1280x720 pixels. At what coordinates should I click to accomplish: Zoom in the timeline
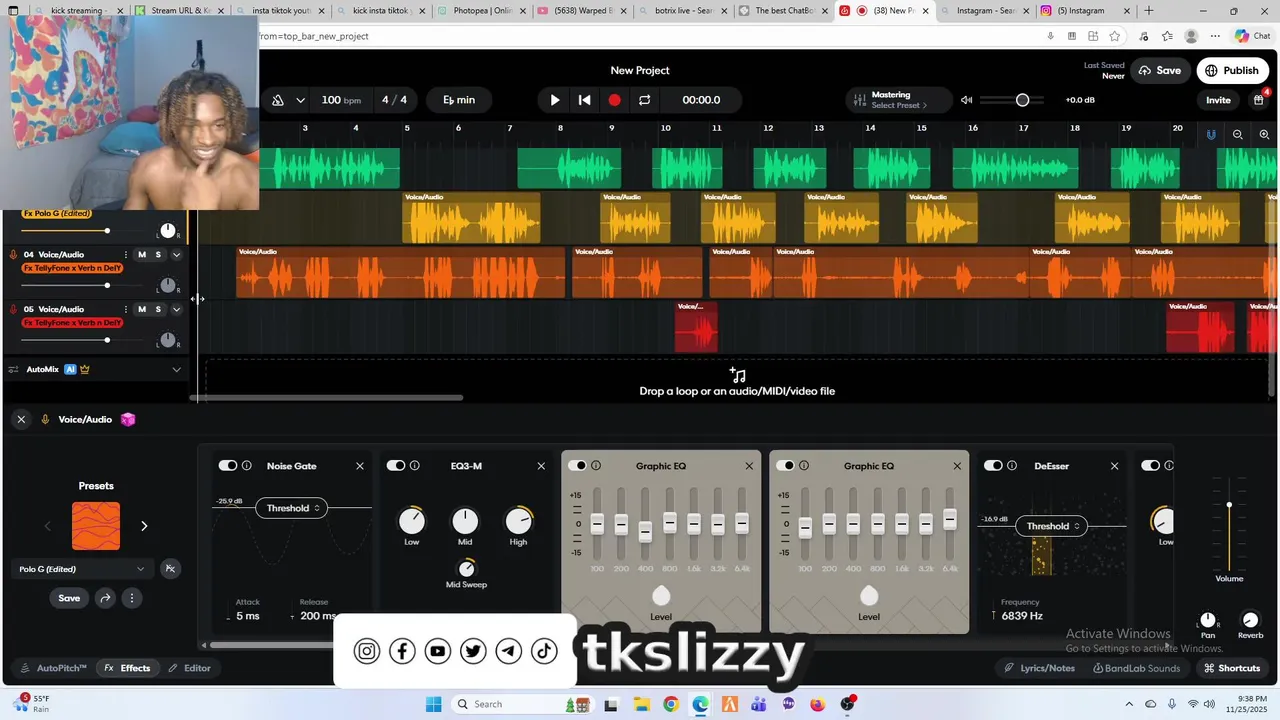point(1266,134)
